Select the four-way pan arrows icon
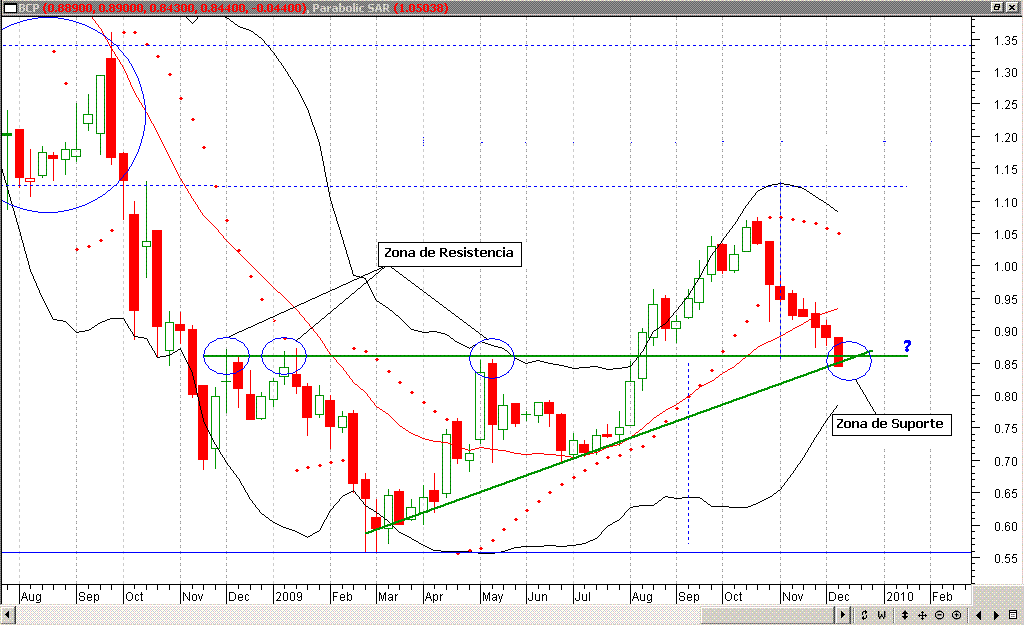Image resolution: width=1024 pixels, height=625 pixels. (x=922, y=615)
